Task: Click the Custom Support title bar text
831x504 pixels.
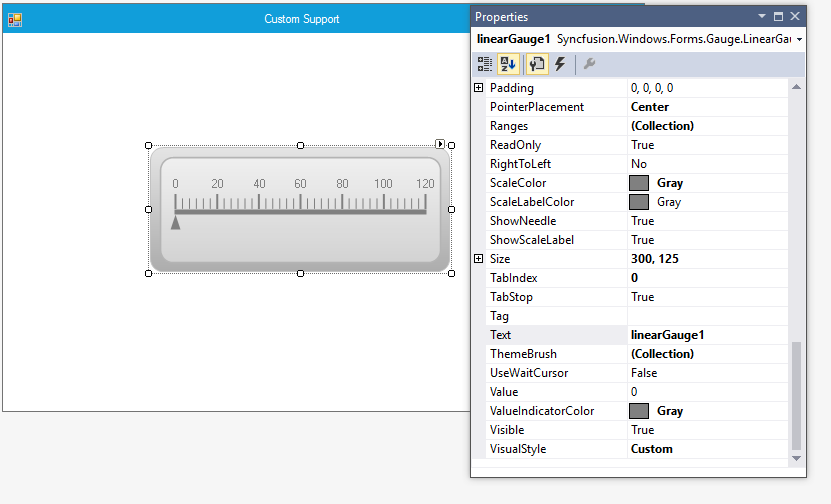Action: pos(302,19)
